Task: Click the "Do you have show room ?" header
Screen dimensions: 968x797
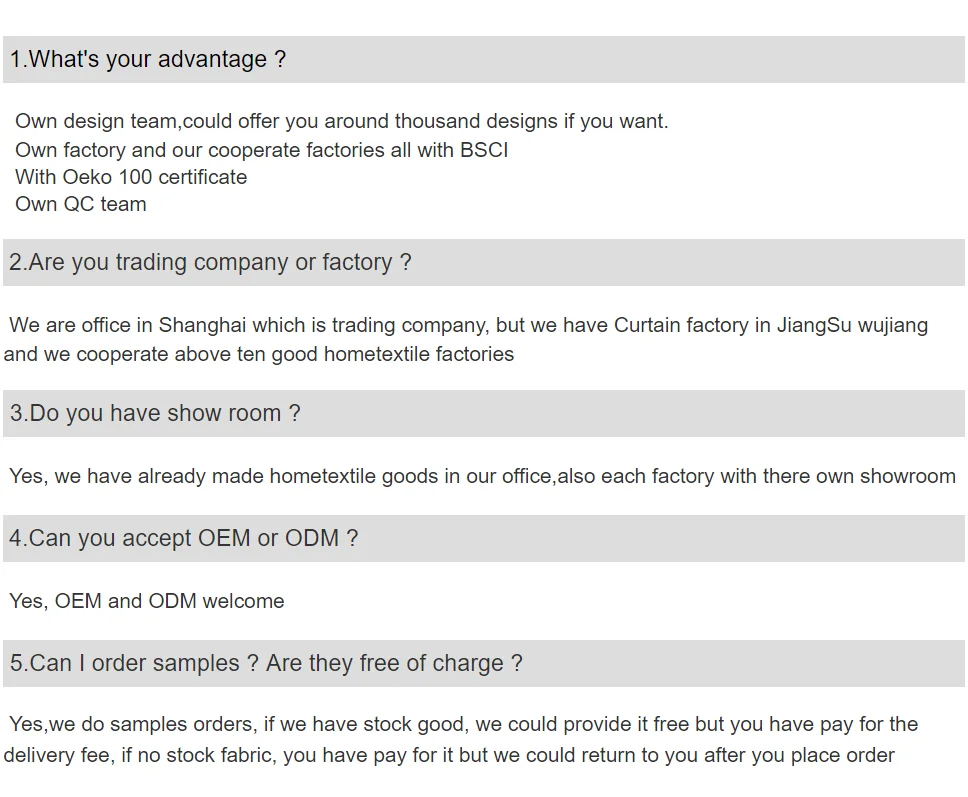Action: click(x=155, y=414)
